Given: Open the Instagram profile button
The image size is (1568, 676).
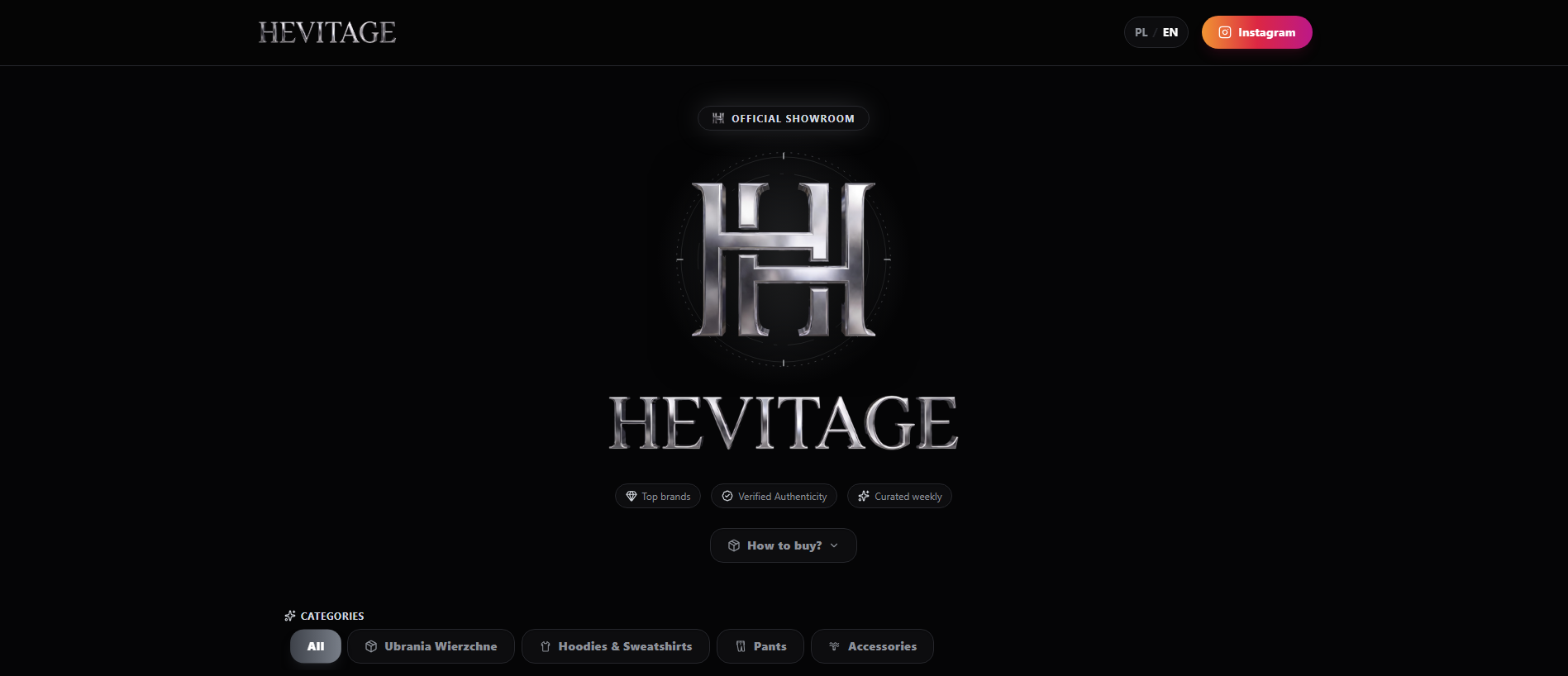Looking at the screenshot, I should coord(1256,32).
